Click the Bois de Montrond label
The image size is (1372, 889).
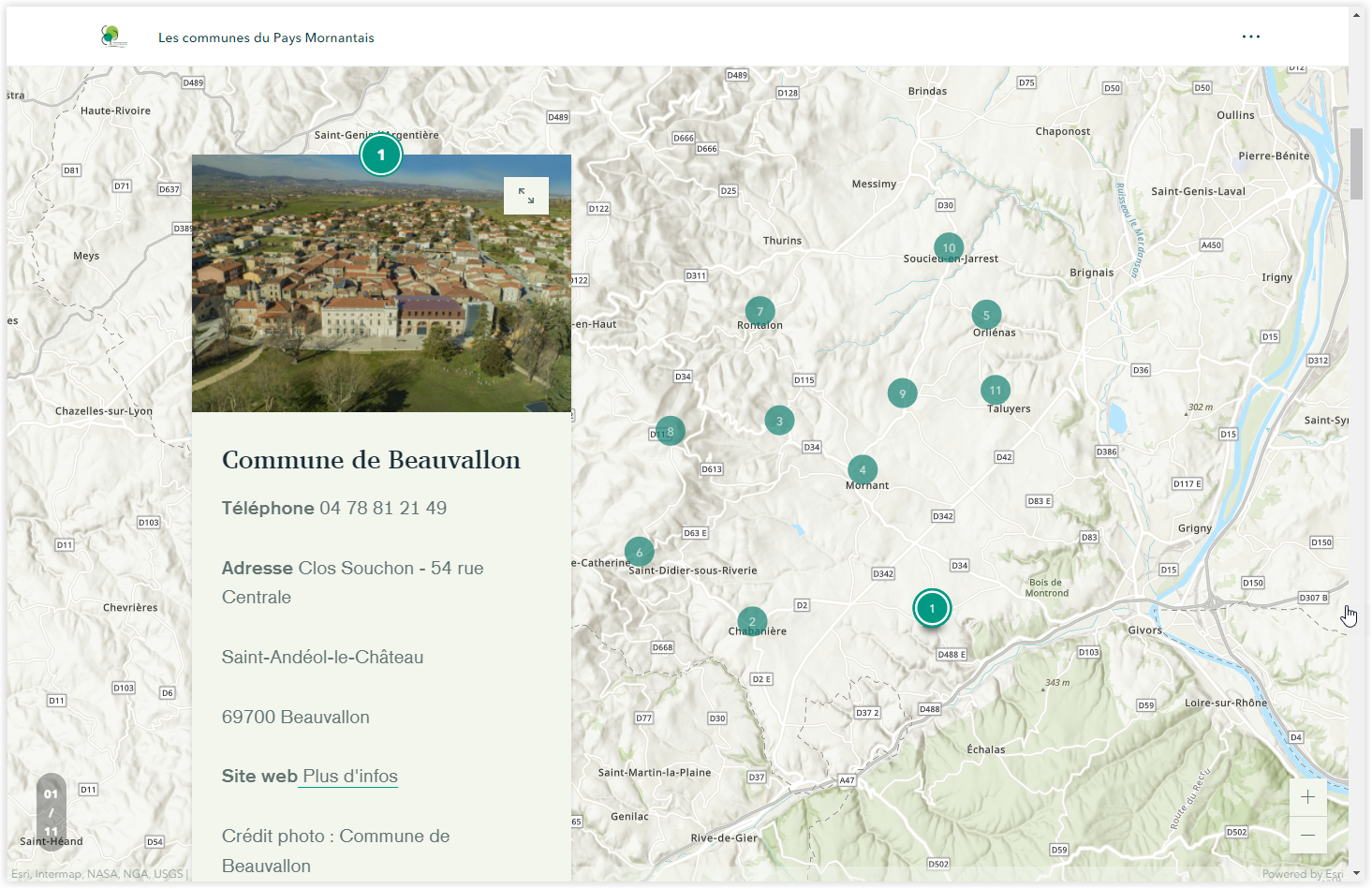click(1046, 587)
